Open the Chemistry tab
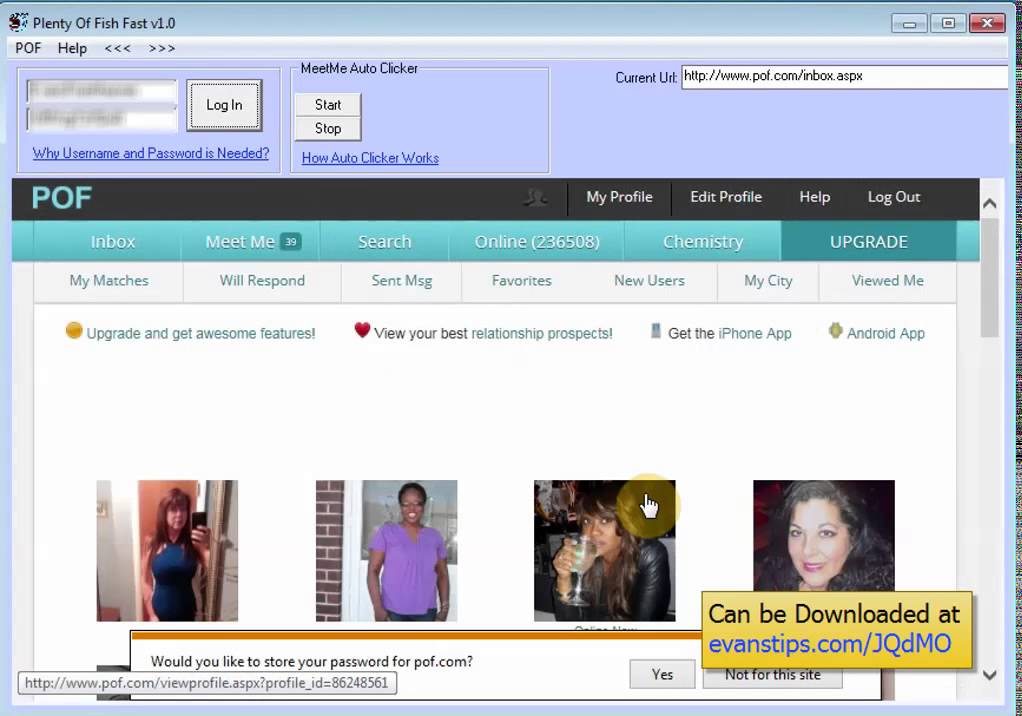1022x716 pixels. click(x=703, y=242)
